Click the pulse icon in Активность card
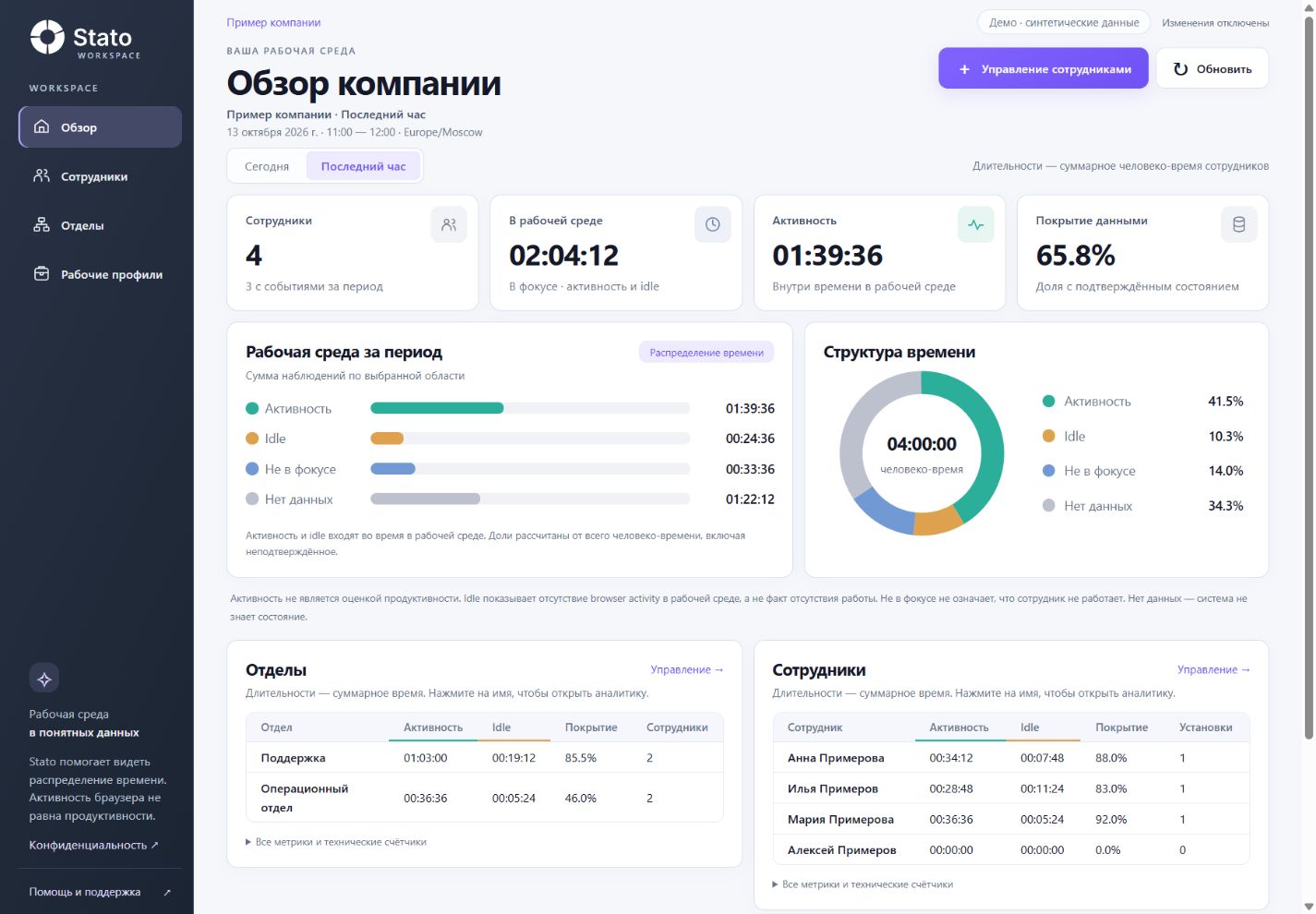The width and height of the screenshot is (1316, 914). tap(976, 224)
